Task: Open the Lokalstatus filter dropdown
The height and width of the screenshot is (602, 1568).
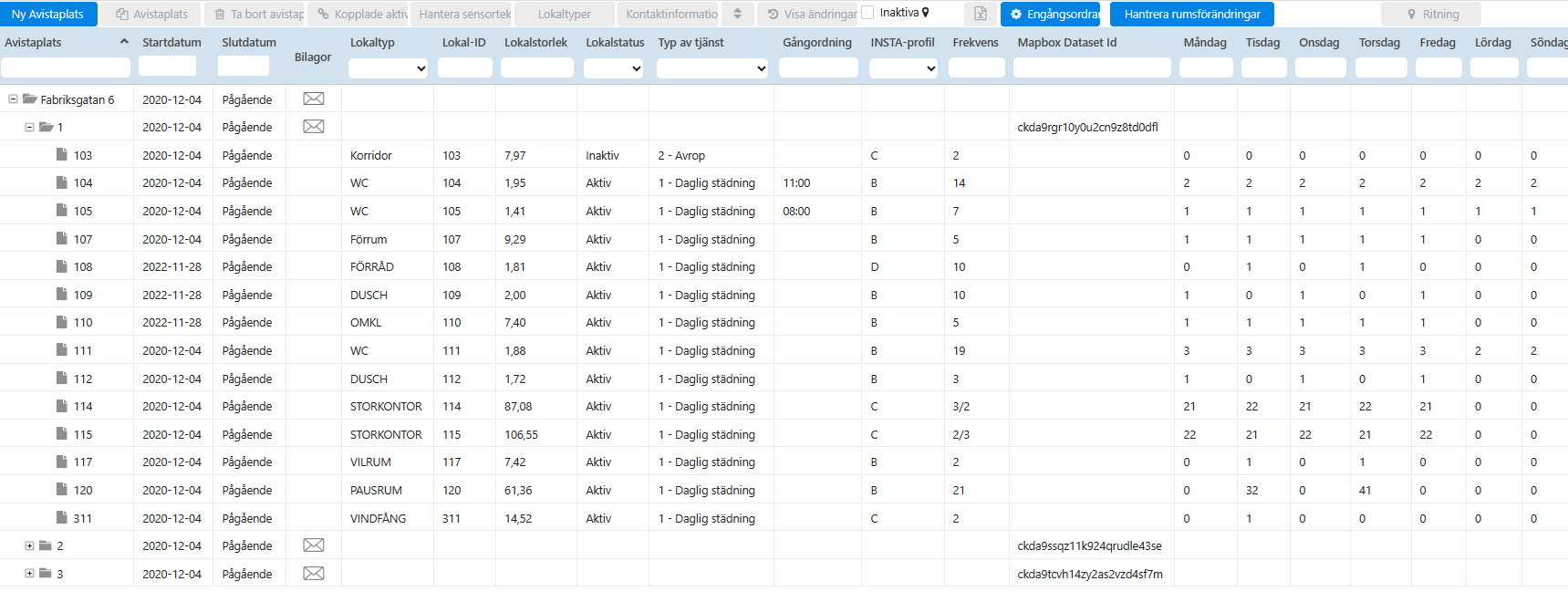Action: pyautogui.click(x=614, y=68)
